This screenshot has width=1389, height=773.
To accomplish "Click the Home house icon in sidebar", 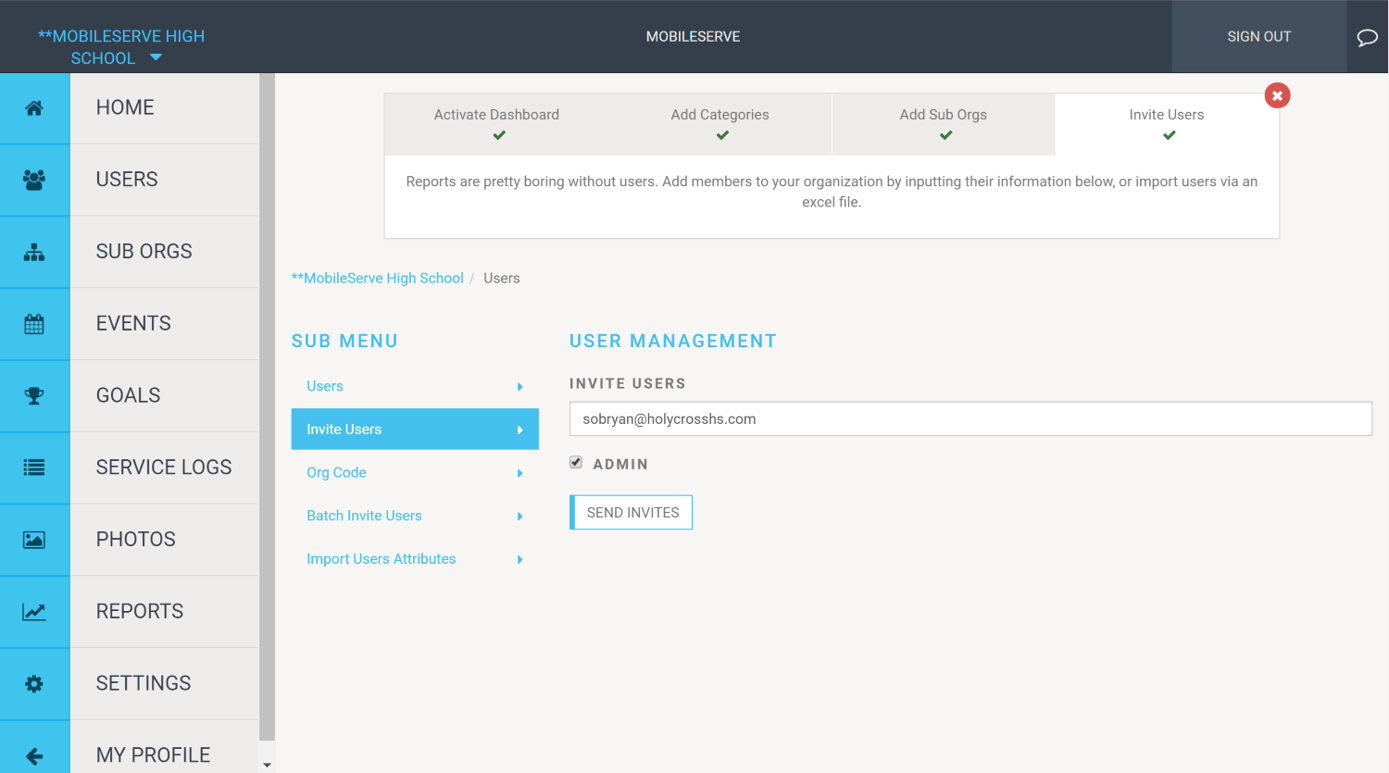I will (x=34, y=108).
